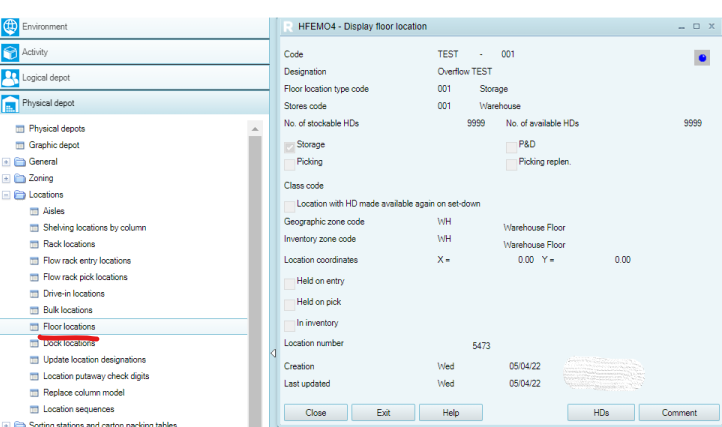Click the blue indicator icon beside Code

click(702, 58)
